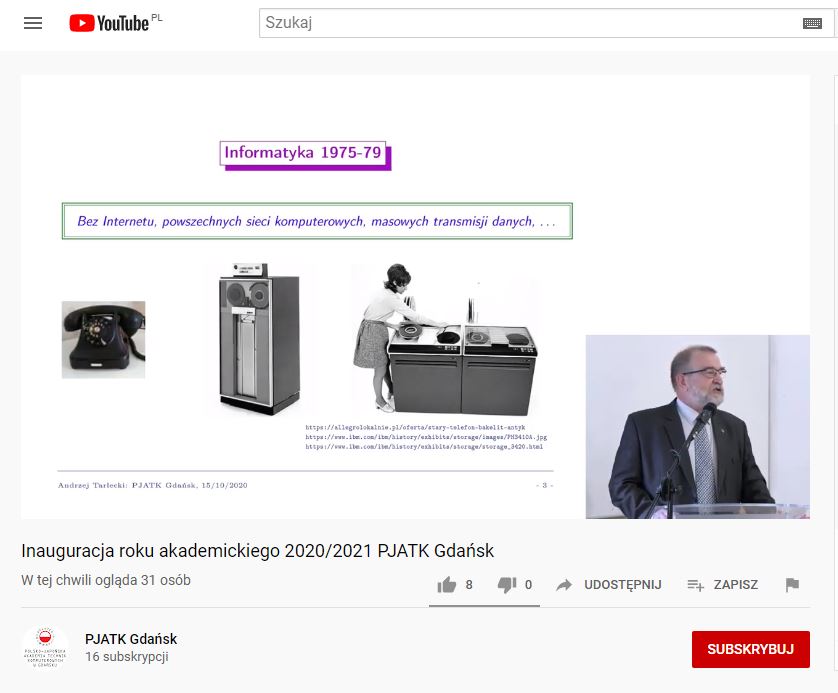Open the hamburger guide menu
Screen dimensions: 838x693
pos(33,23)
